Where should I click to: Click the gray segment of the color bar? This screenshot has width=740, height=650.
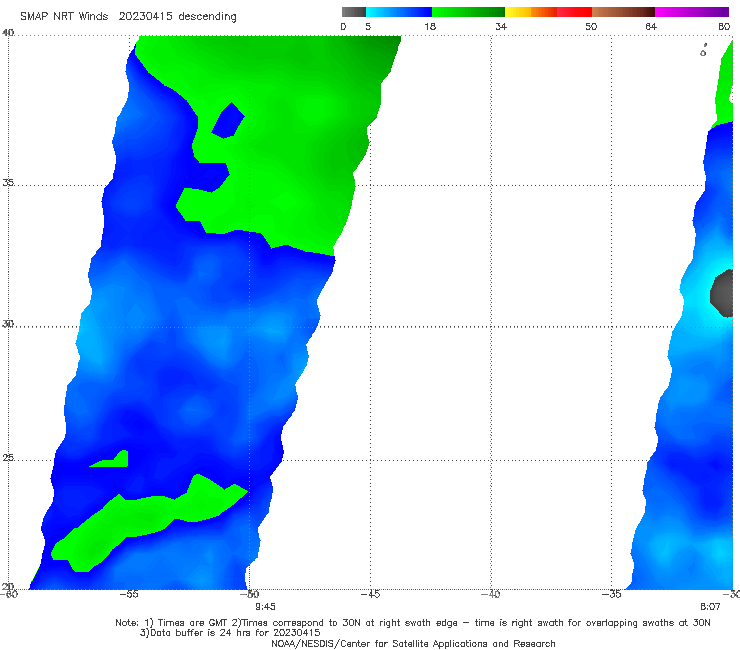[354, 12]
